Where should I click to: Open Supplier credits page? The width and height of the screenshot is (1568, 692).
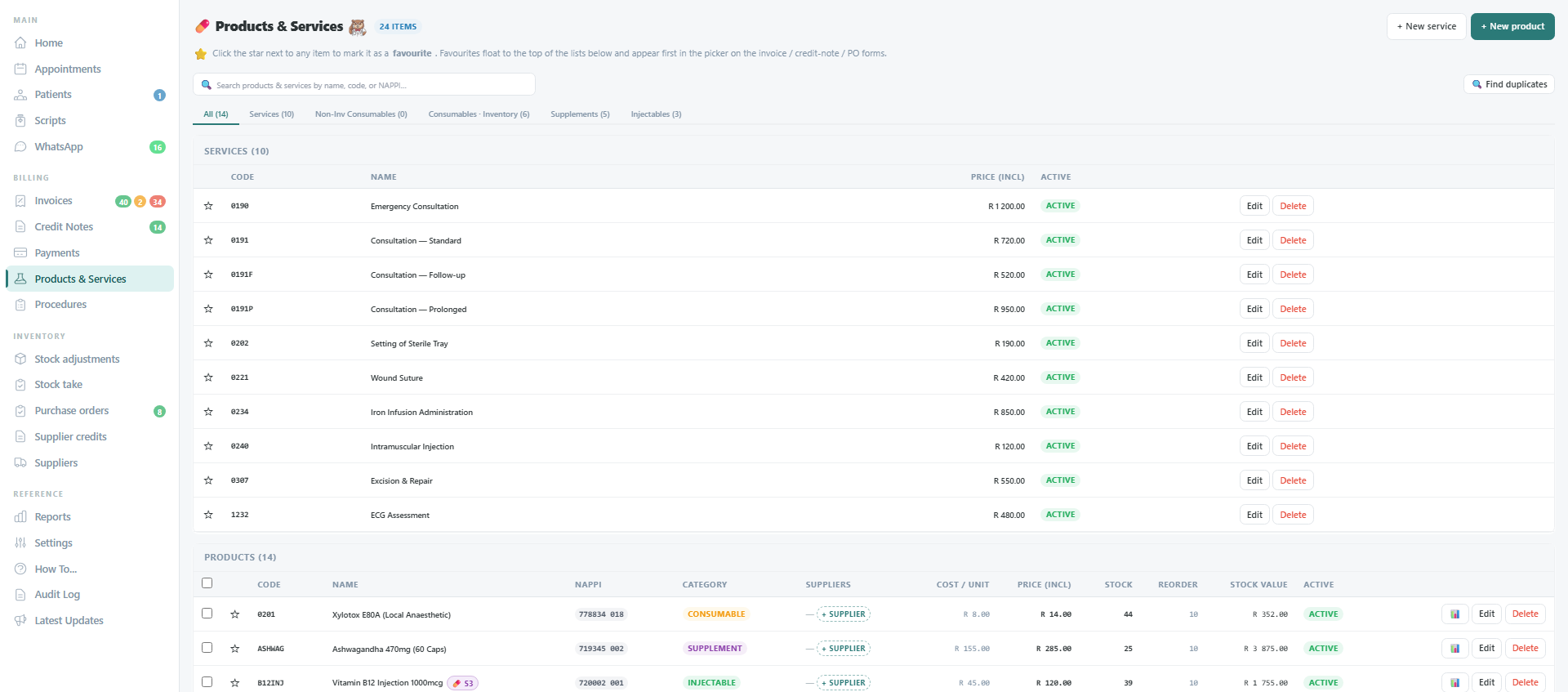(90, 437)
